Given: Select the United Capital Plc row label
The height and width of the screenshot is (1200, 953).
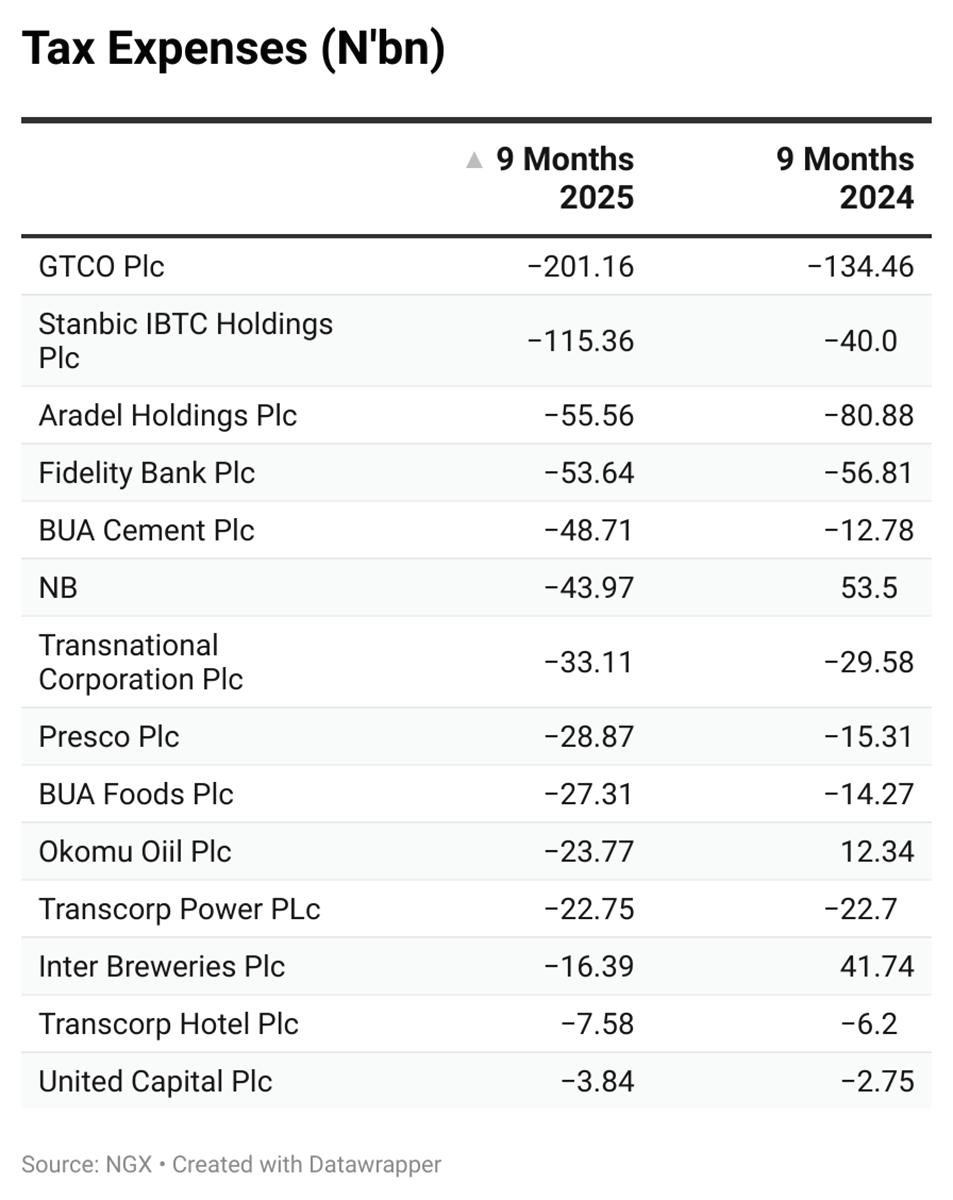Looking at the screenshot, I should click(x=155, y=1082).
